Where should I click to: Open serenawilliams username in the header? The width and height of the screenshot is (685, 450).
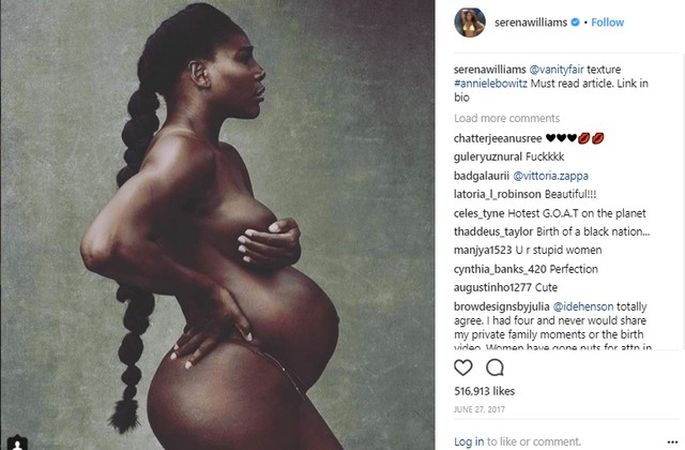coord(531,22)
